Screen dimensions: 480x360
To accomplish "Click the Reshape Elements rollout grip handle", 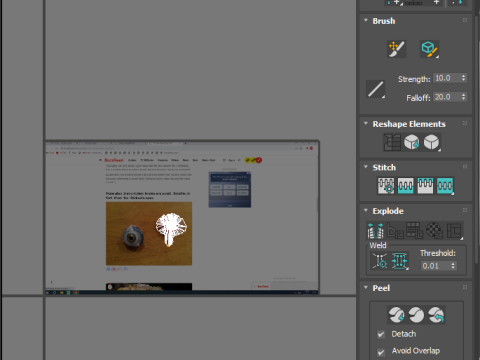I will coord(465,123).
